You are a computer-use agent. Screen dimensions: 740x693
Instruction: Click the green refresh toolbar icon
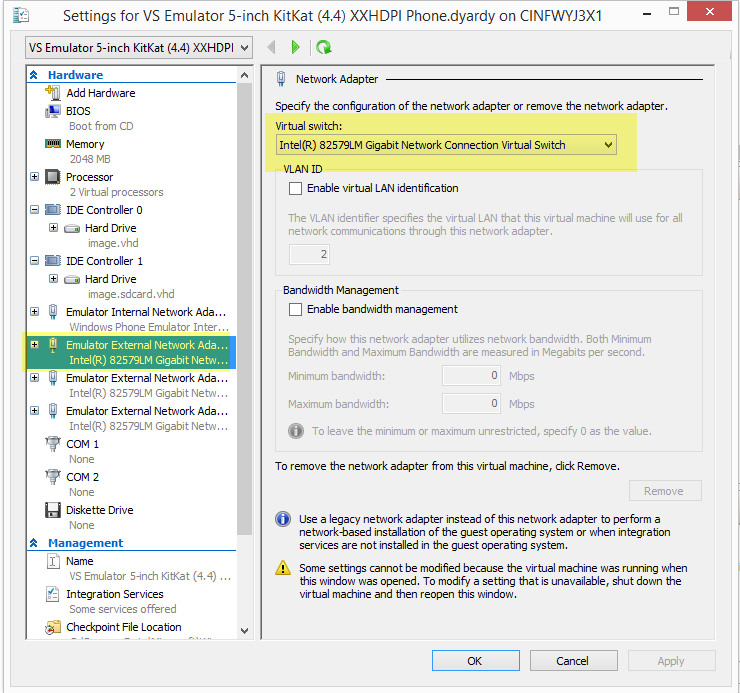[323, 48]
